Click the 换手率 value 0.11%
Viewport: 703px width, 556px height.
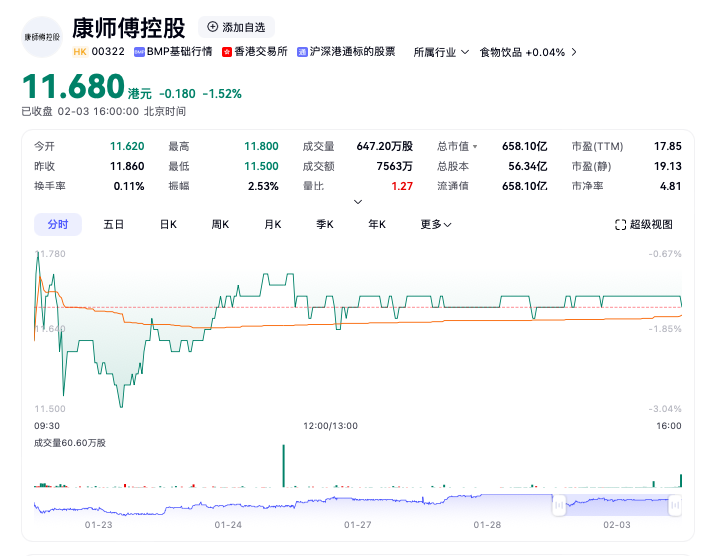[x=129, y=186]
